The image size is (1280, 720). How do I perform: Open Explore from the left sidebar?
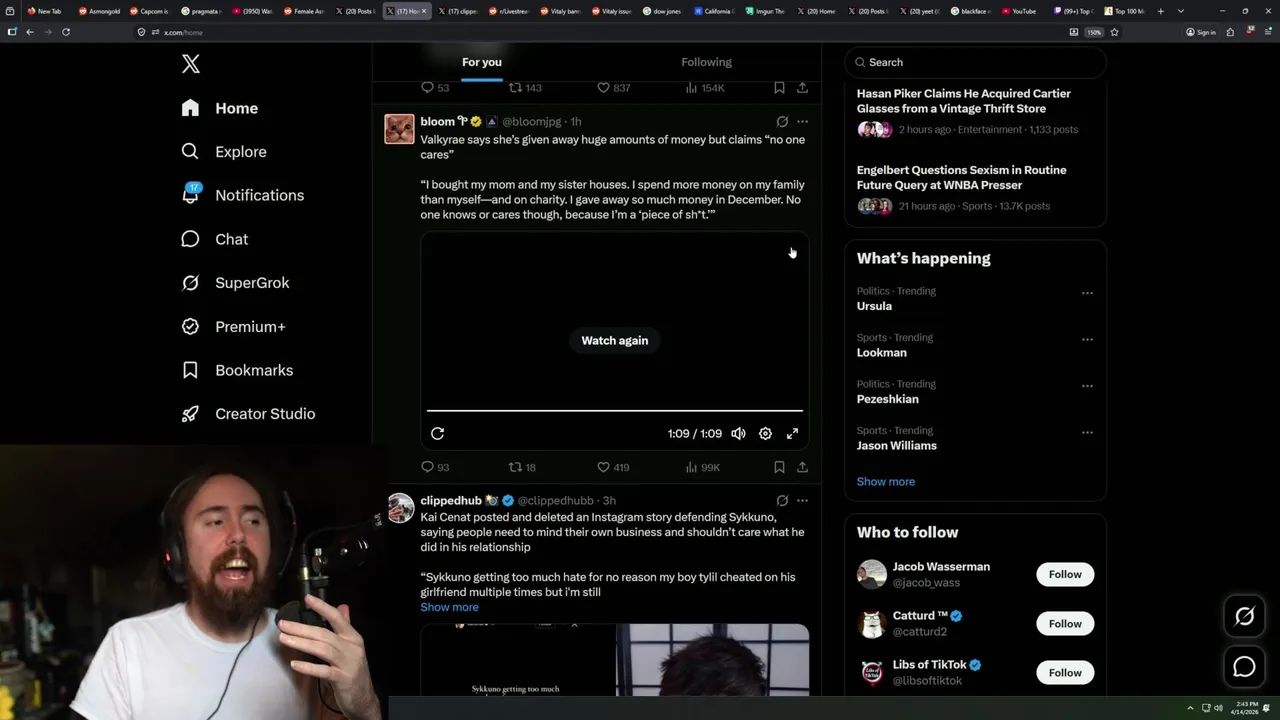point(224,152)
